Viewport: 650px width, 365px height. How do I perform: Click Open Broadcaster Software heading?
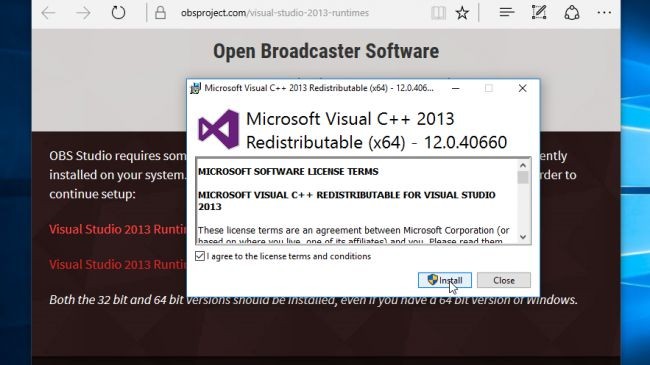(326, 51)
